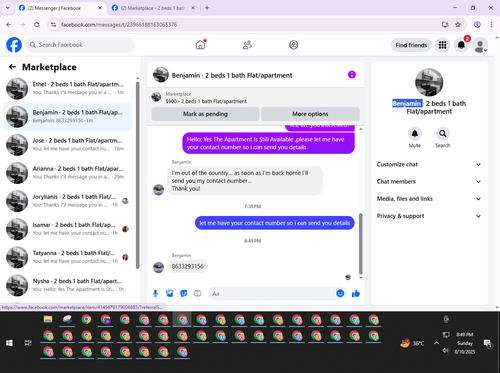The height and width of the screenshot is (373, 500).
Task: Open the Friends icon in top navigation
Action: pos(247,45)
